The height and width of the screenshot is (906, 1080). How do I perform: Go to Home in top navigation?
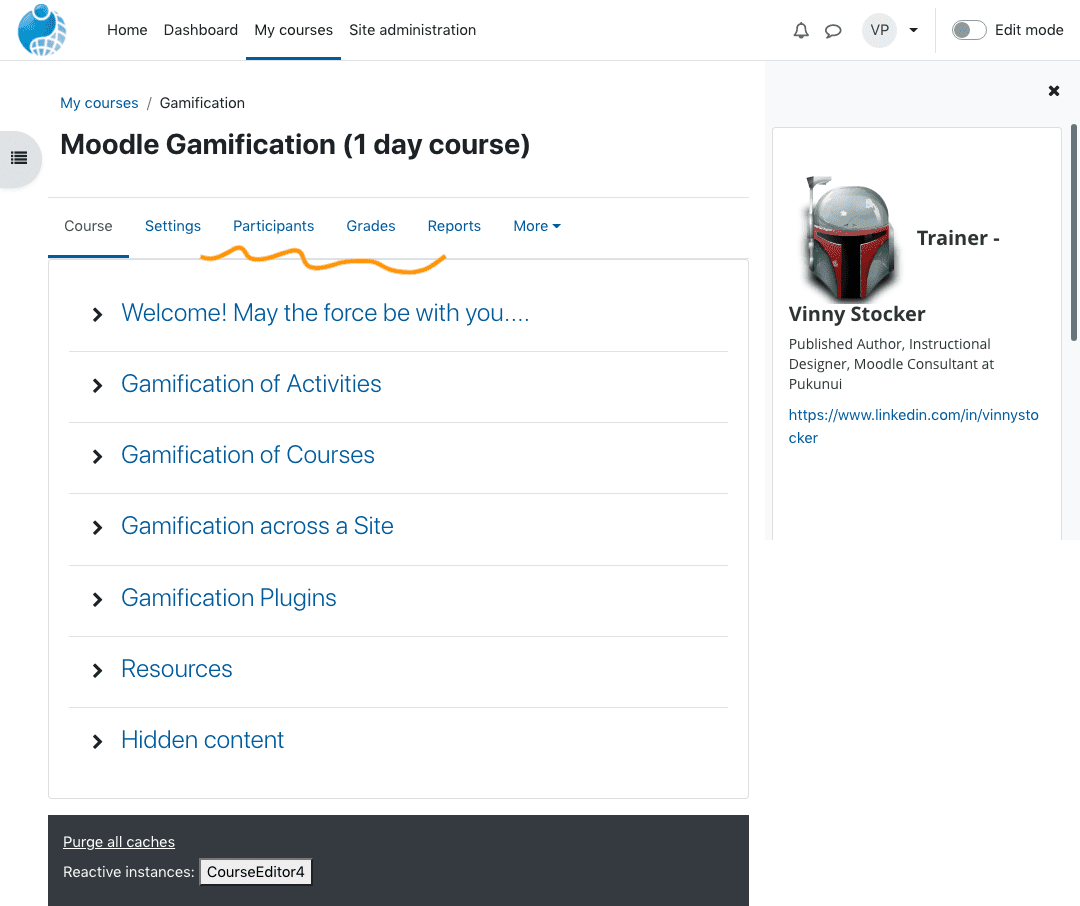pyautogui.click(x=127, y=30)
